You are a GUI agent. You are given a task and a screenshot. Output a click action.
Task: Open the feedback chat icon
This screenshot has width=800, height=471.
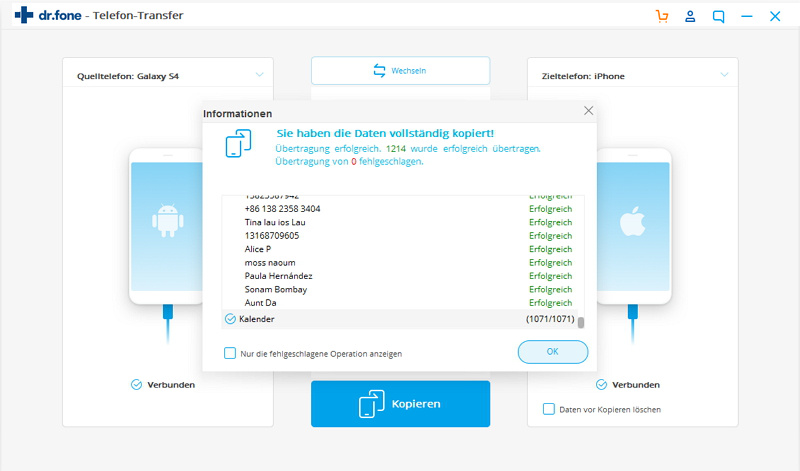pyautogui.click(x=718, y=16)
